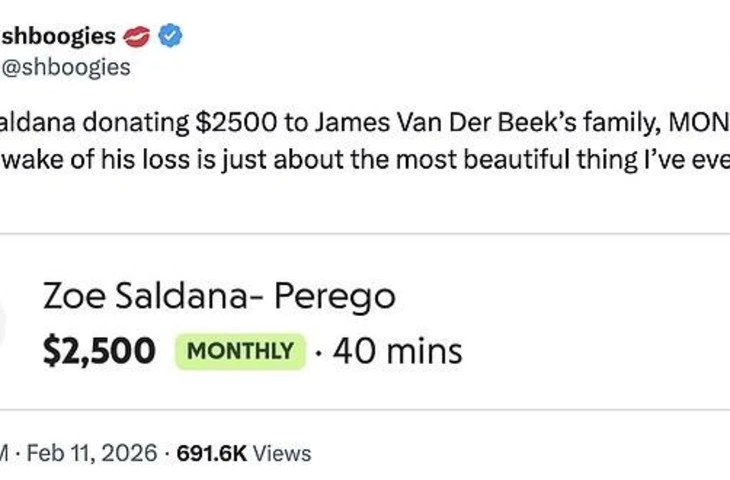Click the green MONTHLY badge
Viewport: 730px width, 480px height.
tap(240, 351)
